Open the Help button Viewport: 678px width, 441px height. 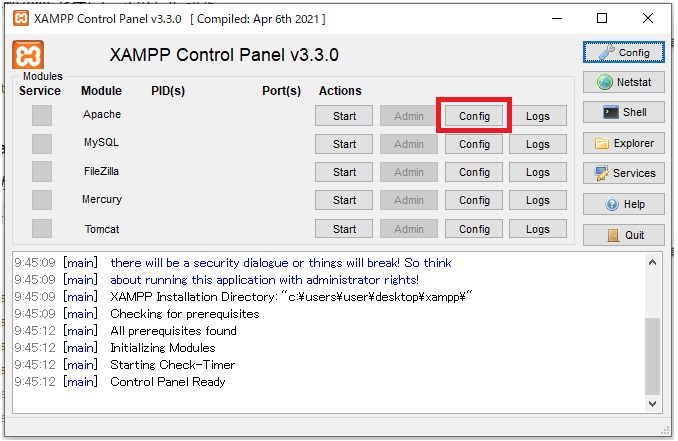(623, 204)
